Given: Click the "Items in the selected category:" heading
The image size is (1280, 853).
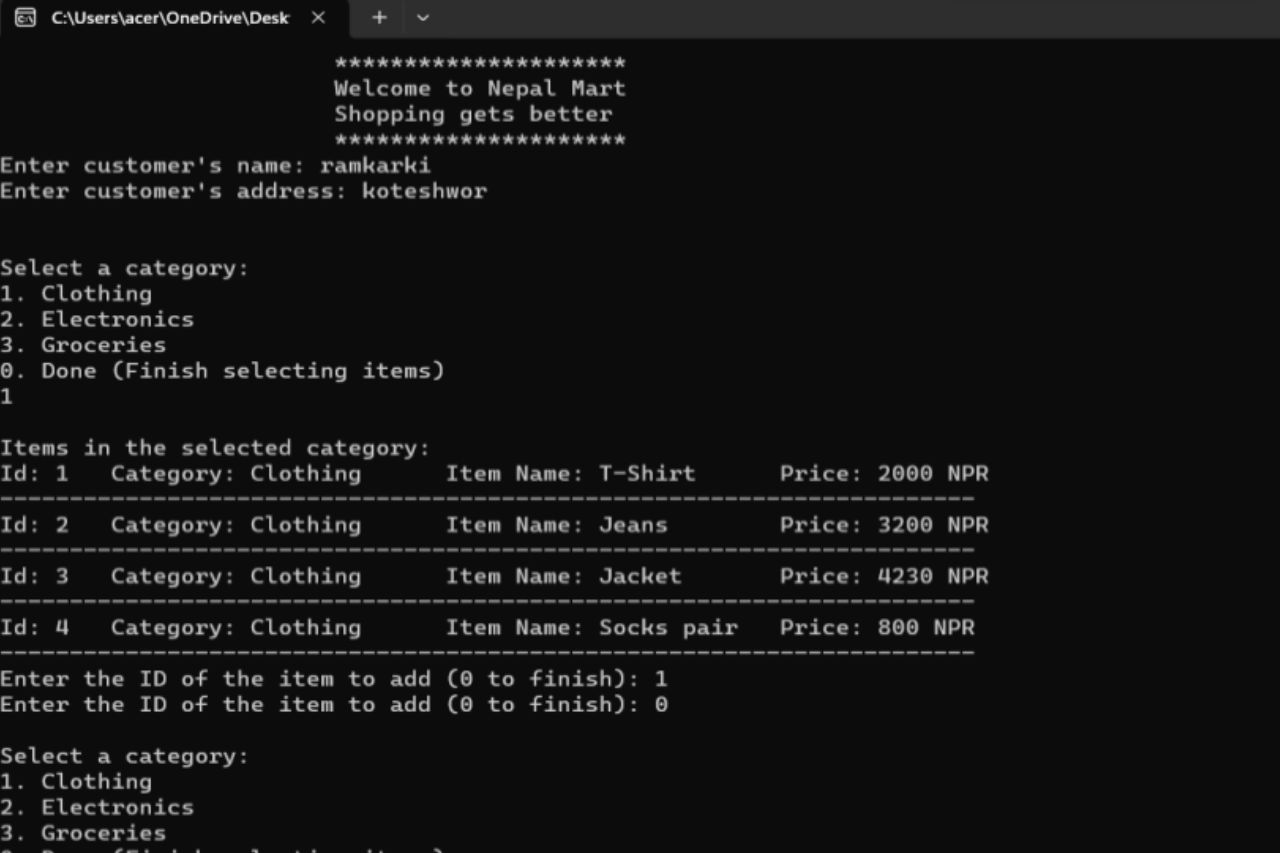Looking at the screenshot, I should point(214,448).
